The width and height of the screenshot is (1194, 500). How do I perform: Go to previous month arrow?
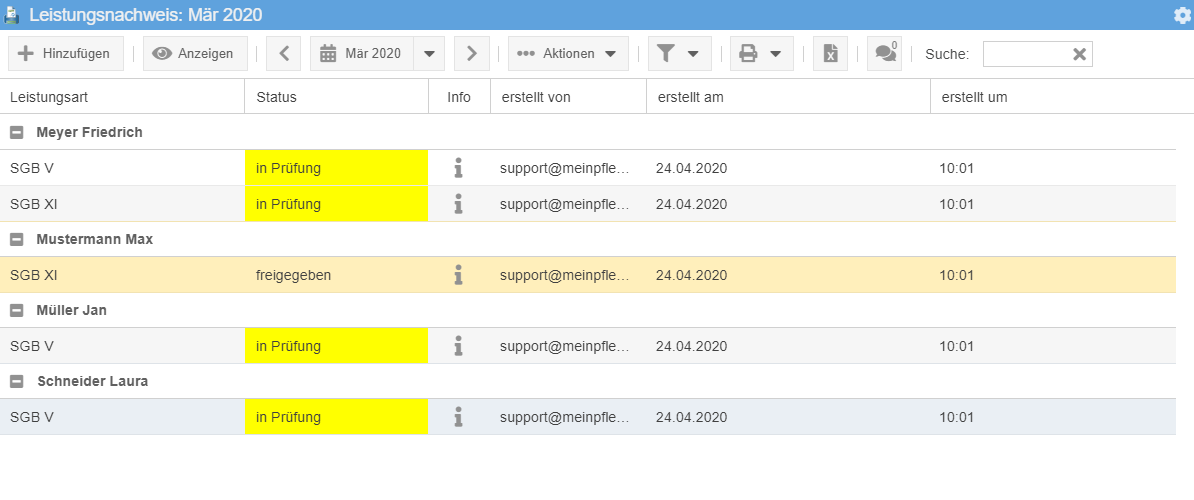pos(284,54)
